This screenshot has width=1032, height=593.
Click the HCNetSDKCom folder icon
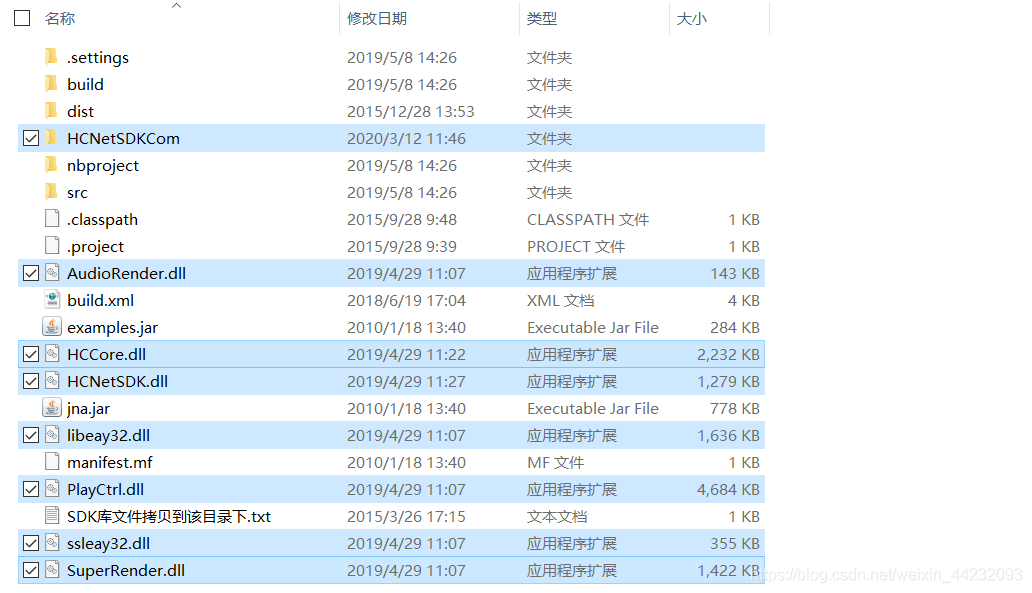(51, 138)
